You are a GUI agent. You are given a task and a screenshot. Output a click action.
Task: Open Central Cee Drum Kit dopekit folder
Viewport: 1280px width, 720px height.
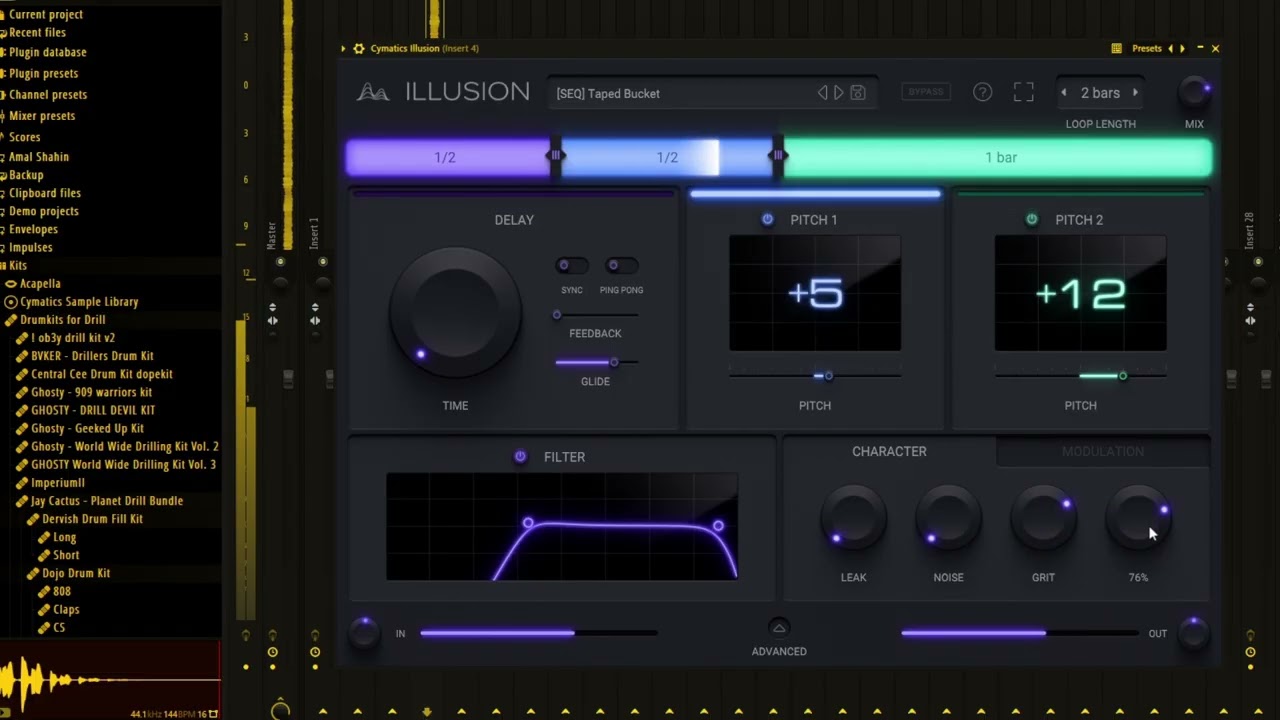101,374
